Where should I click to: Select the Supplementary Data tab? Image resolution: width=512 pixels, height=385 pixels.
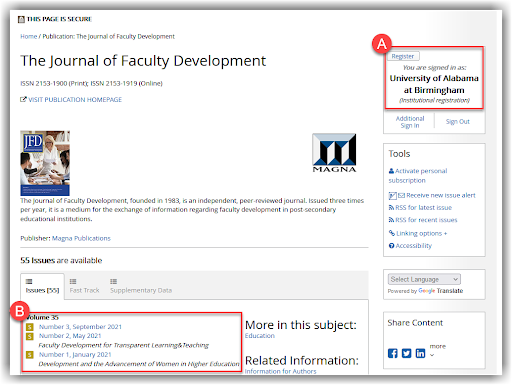pyautogui.click(x=141, y=286)
